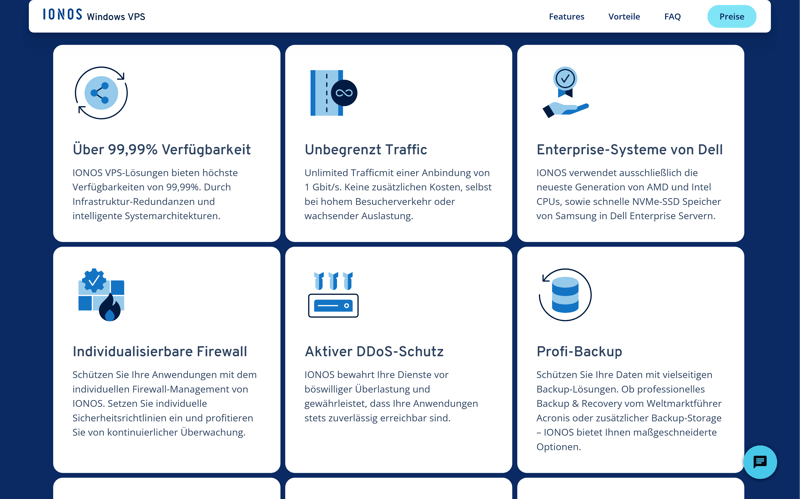
Task: Select heading "Aktiver DDoS-Schutz"
Action: pyautogui.click(x=374, y=352)
